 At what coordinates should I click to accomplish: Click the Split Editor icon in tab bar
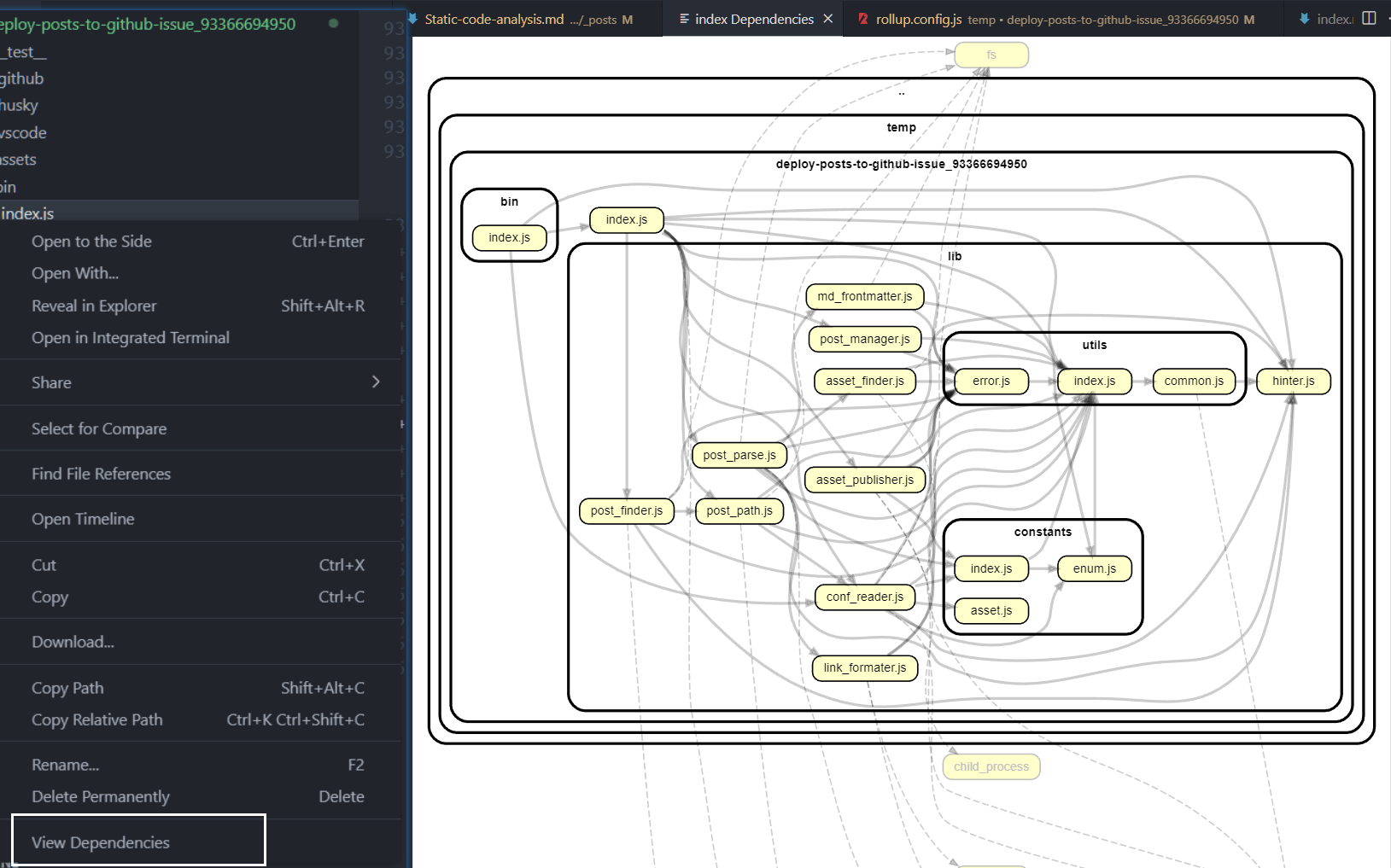1369,18
